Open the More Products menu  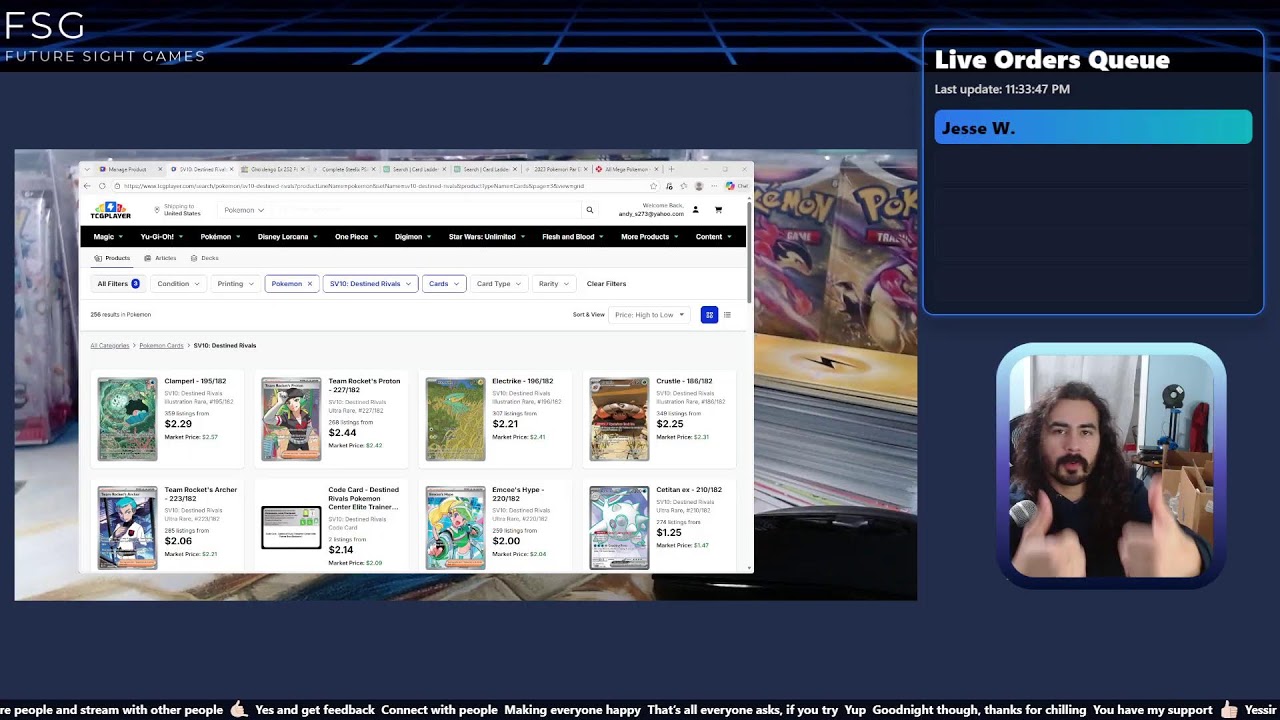650,237
